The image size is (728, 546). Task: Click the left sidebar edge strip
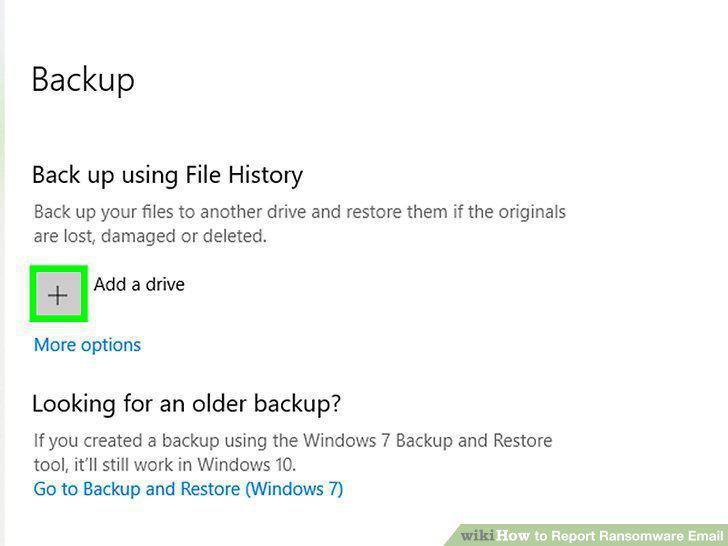coord(2,273)
